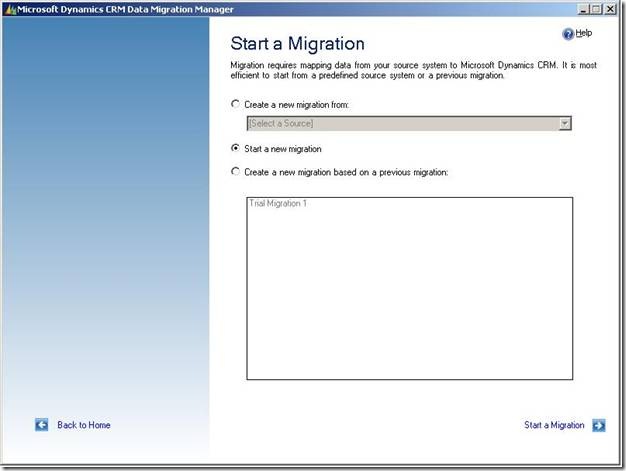Click the window title bar text
This screenshot has height=471, width=626.
pyautogui.click(x=125, y=8)
